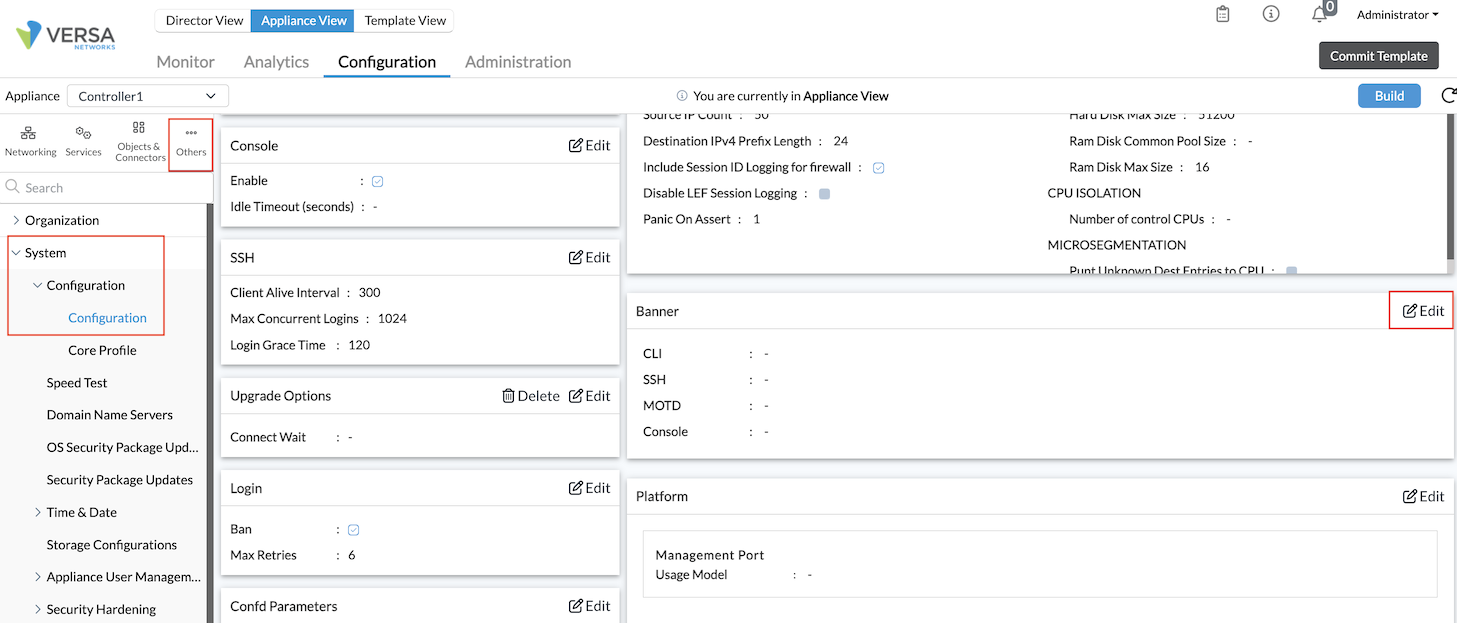Open the Administrator user menu
The width and height of the screenshot is (1457, 623).
pos(1397,14)
